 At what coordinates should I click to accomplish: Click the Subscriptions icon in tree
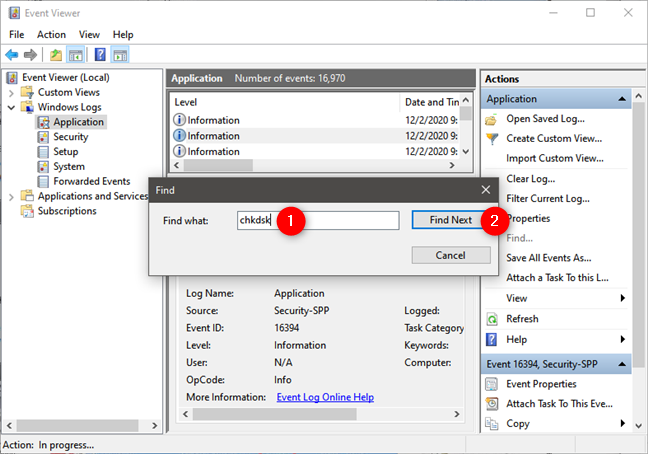(x=27, y=211)
